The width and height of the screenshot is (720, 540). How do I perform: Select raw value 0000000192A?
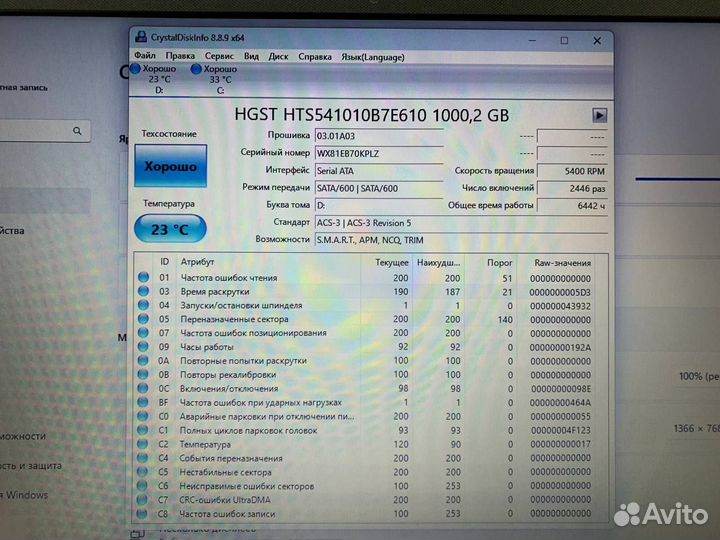coord(560,348)
